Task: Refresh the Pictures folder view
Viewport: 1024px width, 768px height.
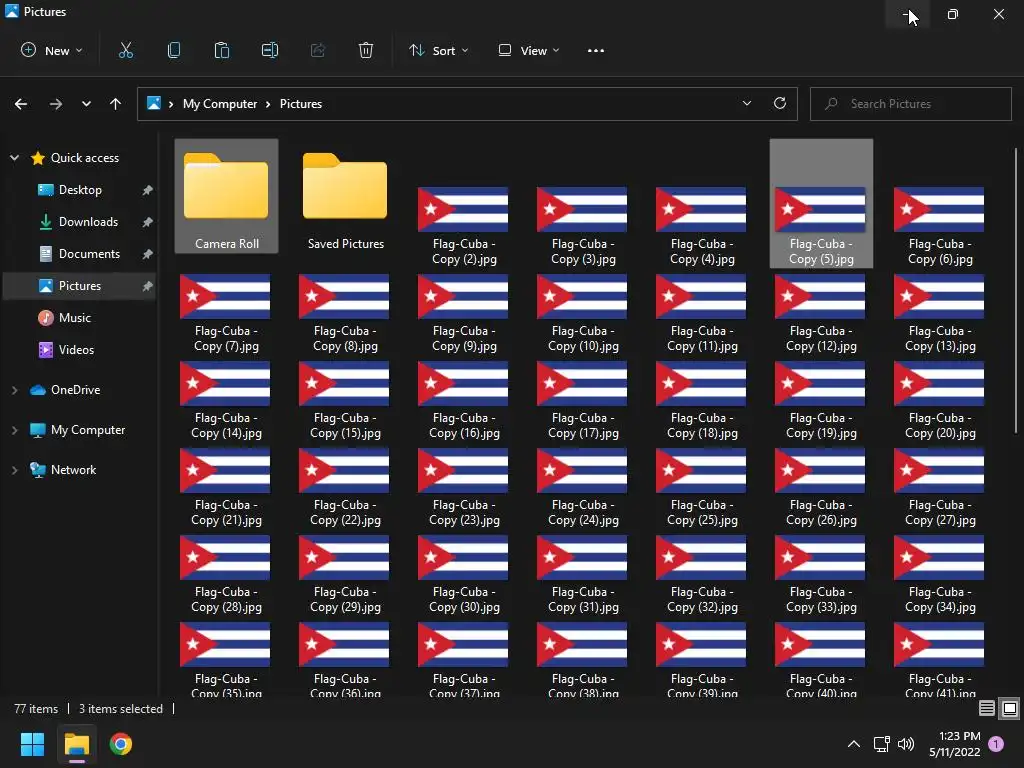Action: [x=780, y=103]
